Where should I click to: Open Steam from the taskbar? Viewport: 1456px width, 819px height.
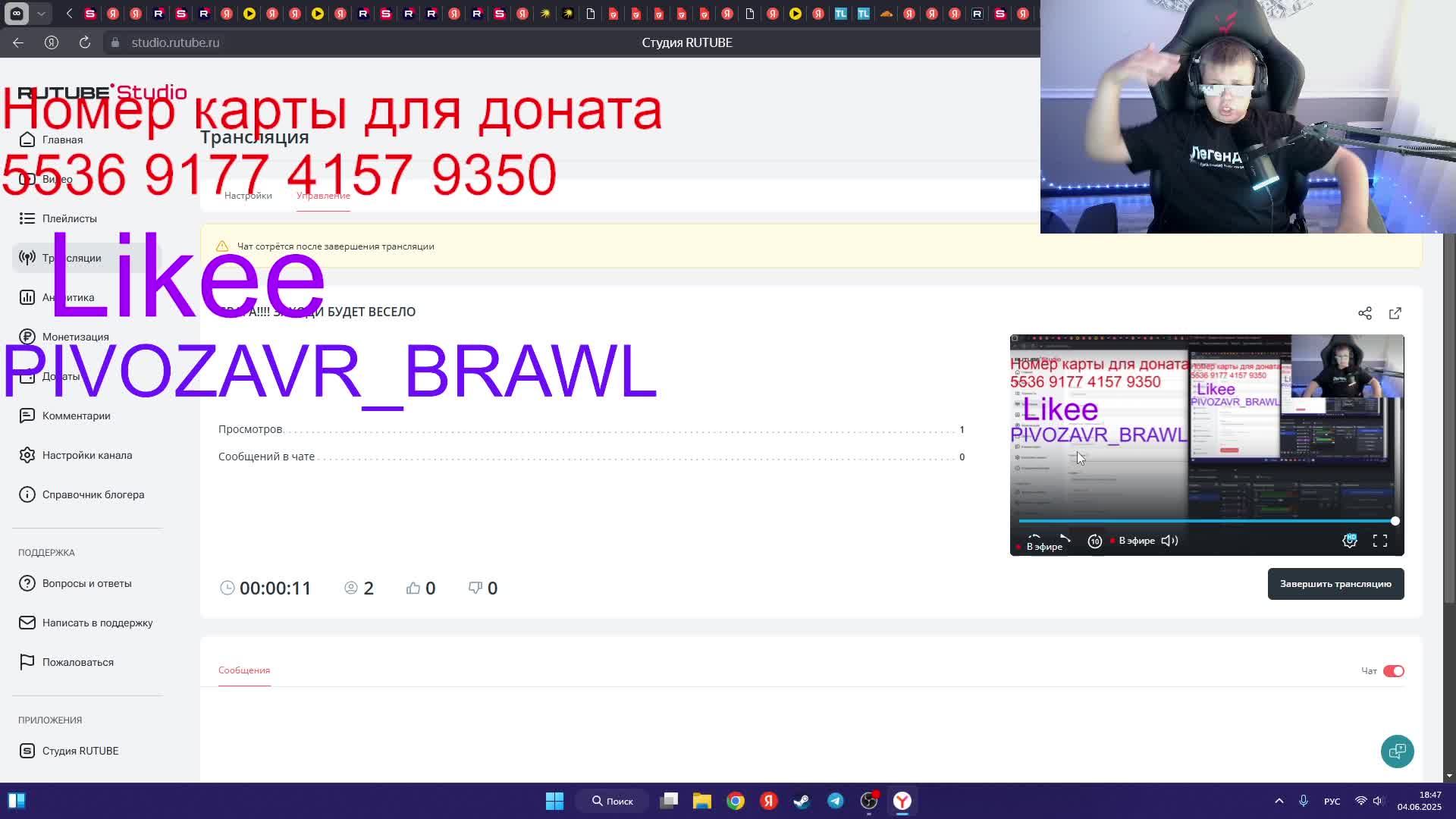802,801
